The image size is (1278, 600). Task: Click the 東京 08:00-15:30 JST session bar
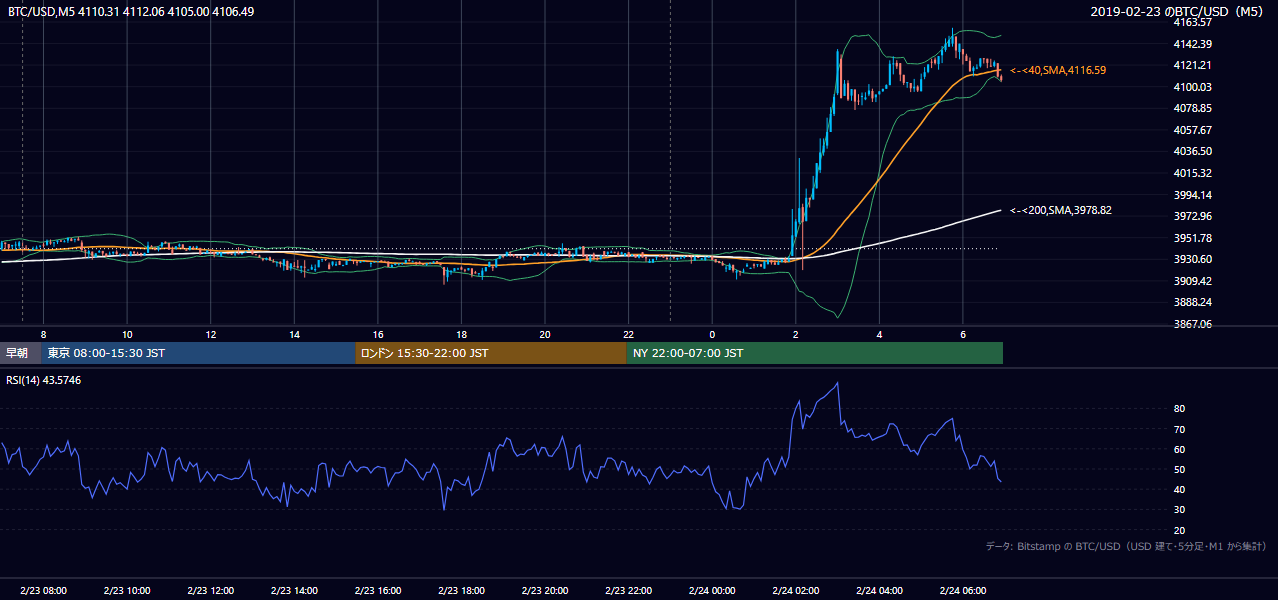point(198,353)
